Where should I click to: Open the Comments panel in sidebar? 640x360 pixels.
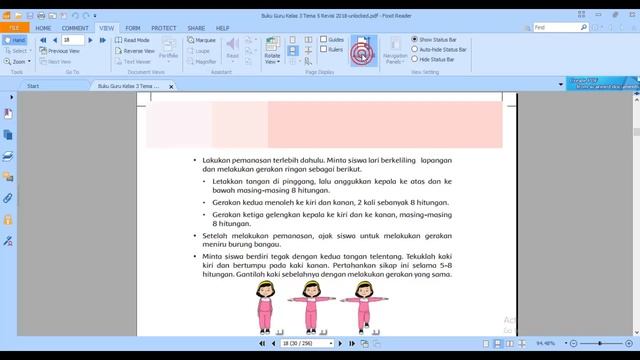tap(8, 177)
